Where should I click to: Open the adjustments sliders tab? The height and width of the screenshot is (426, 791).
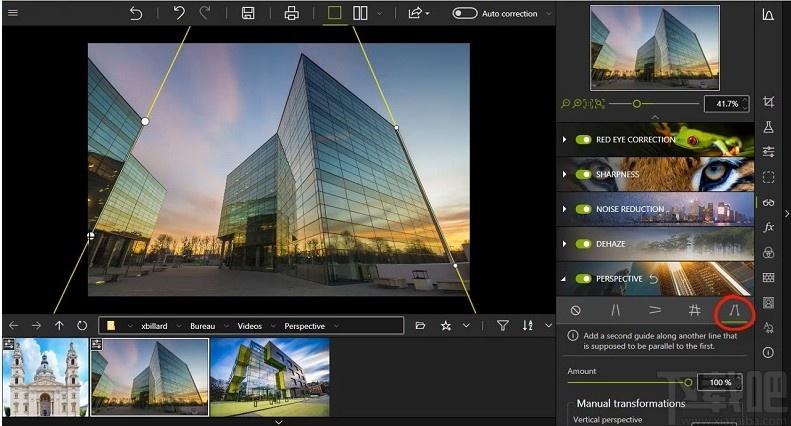768,151
